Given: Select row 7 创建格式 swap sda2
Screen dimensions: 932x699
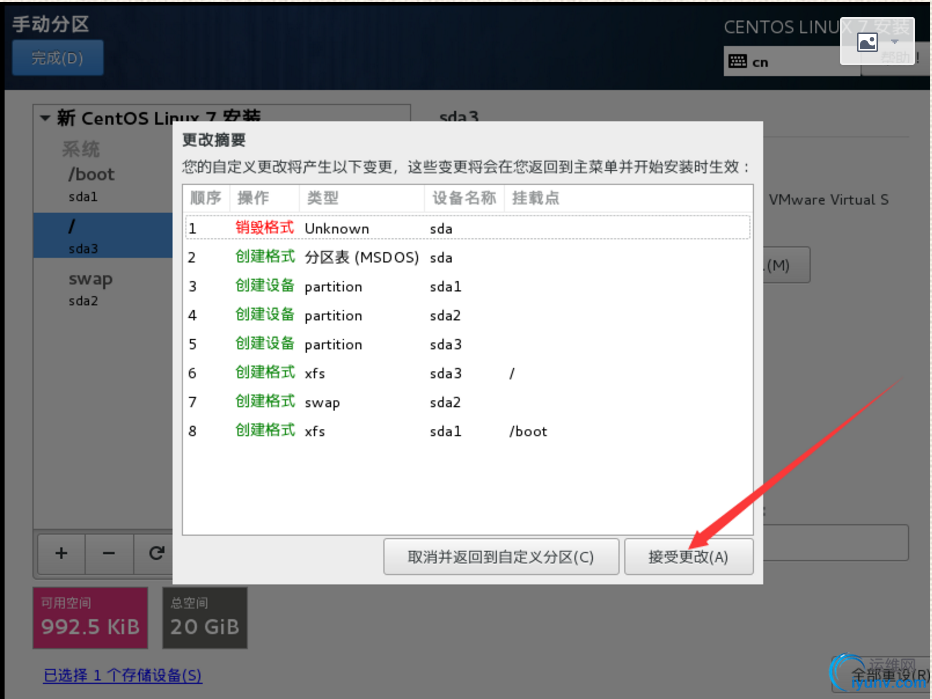Looking at the screenshot, I should point(468,402).
